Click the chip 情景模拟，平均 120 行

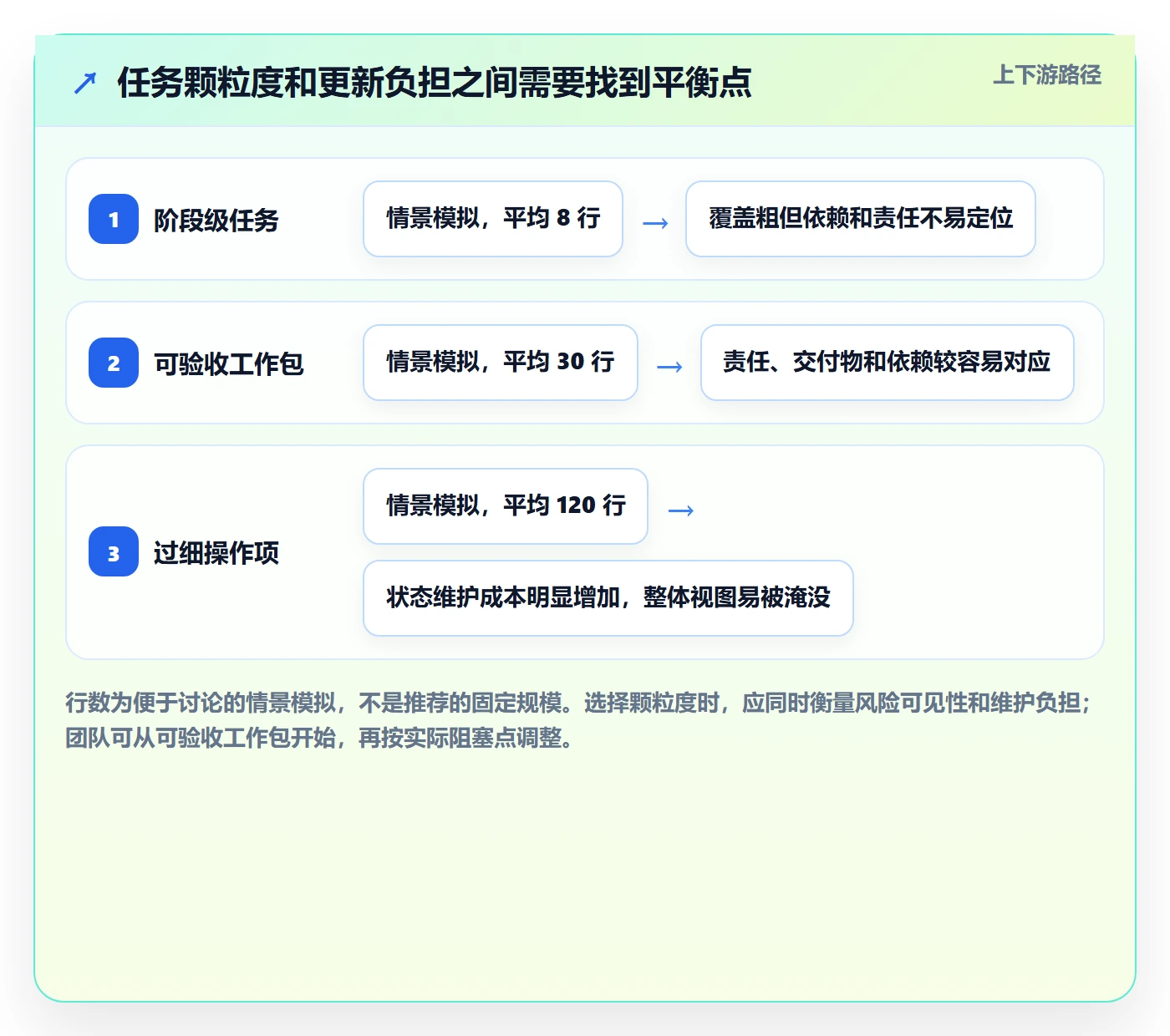pos(506,506)
